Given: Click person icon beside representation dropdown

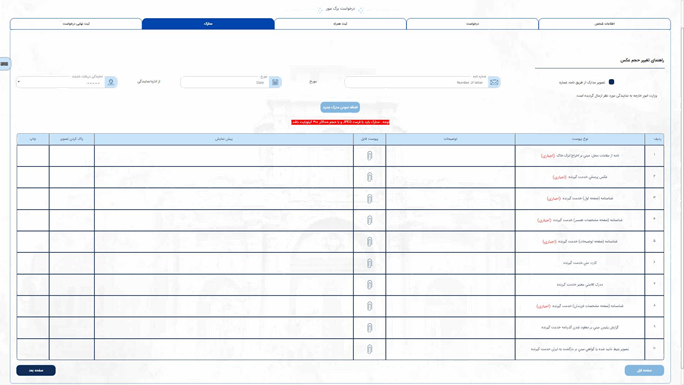Looking at the screenshot, I should (x=111, y=82).
